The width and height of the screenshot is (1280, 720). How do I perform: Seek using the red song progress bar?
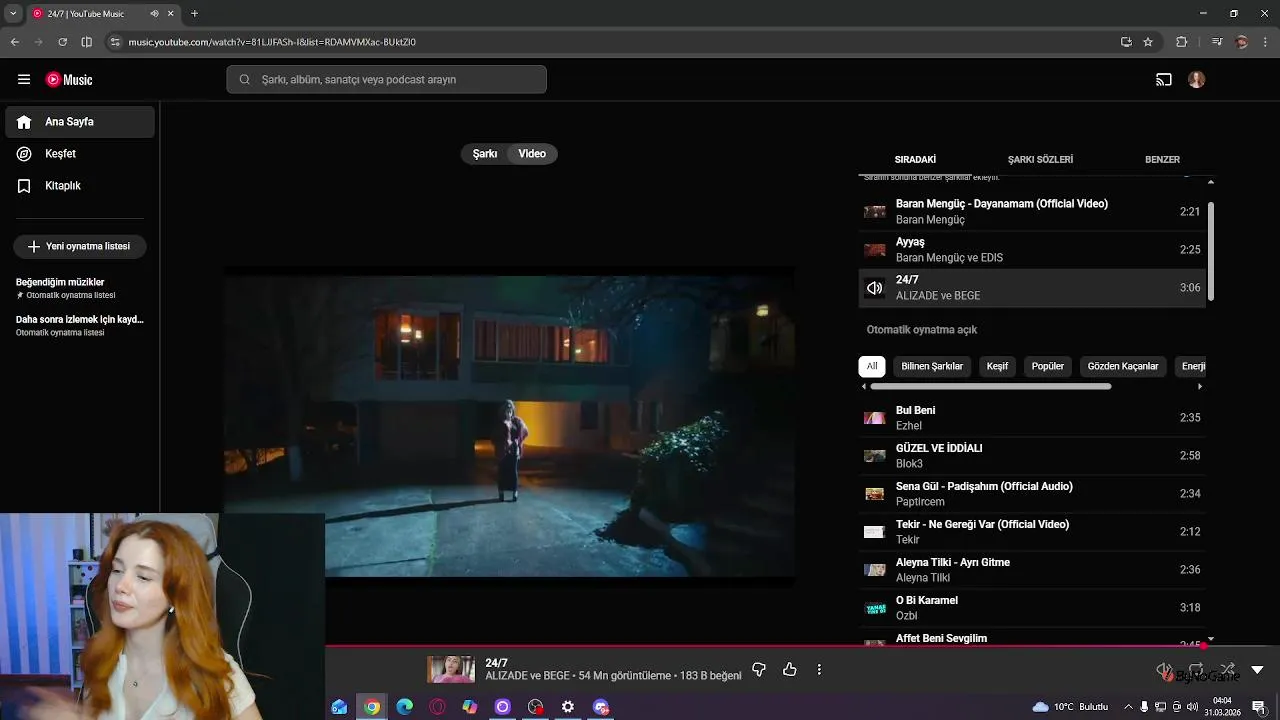click(765, 646)
